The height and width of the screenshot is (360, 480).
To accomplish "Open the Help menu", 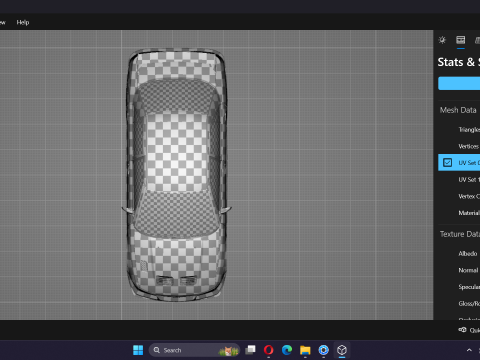I will [23, 22].
